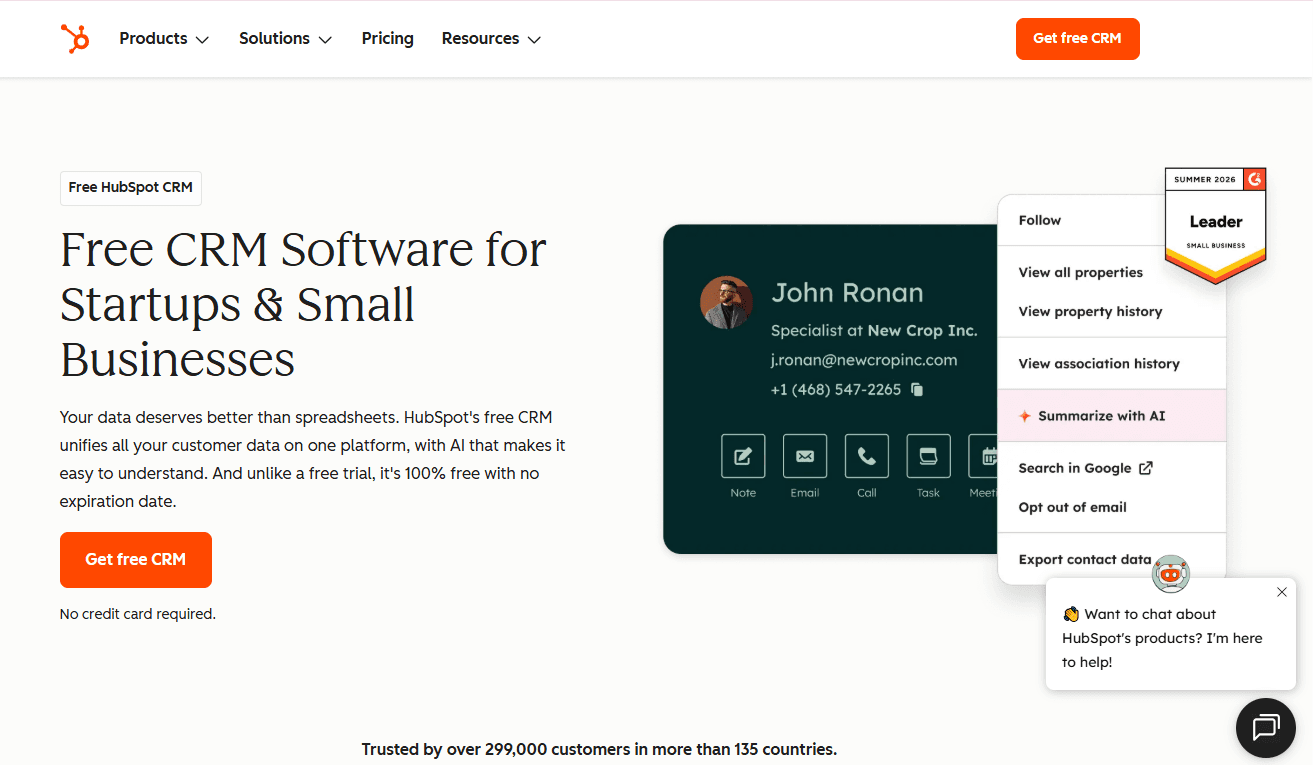The width and height of the screenshot is (1313, 765).
Task: Click the header Get free CRM button
Action: pos(1077,39)
